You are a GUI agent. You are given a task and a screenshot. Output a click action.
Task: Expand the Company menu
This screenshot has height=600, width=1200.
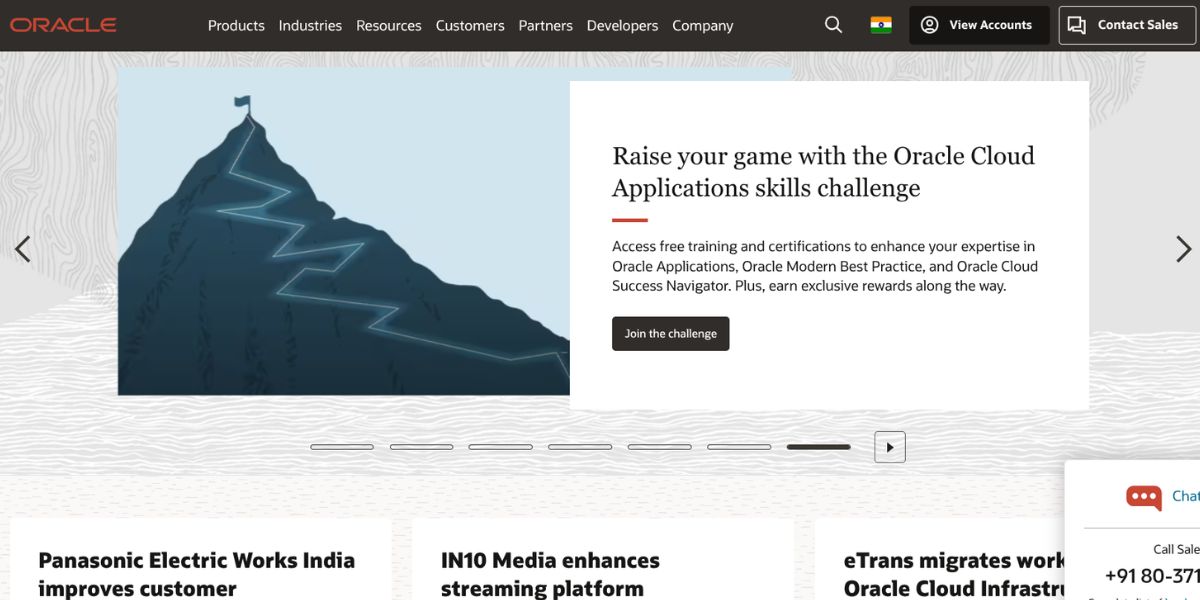click(702, 26)
